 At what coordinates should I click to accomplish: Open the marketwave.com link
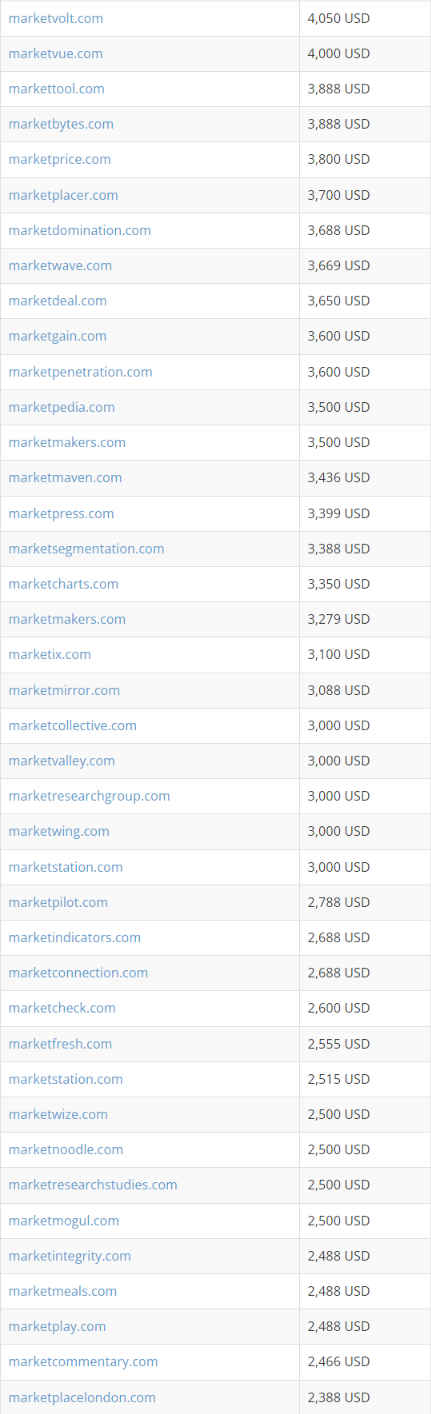(60, 265)
